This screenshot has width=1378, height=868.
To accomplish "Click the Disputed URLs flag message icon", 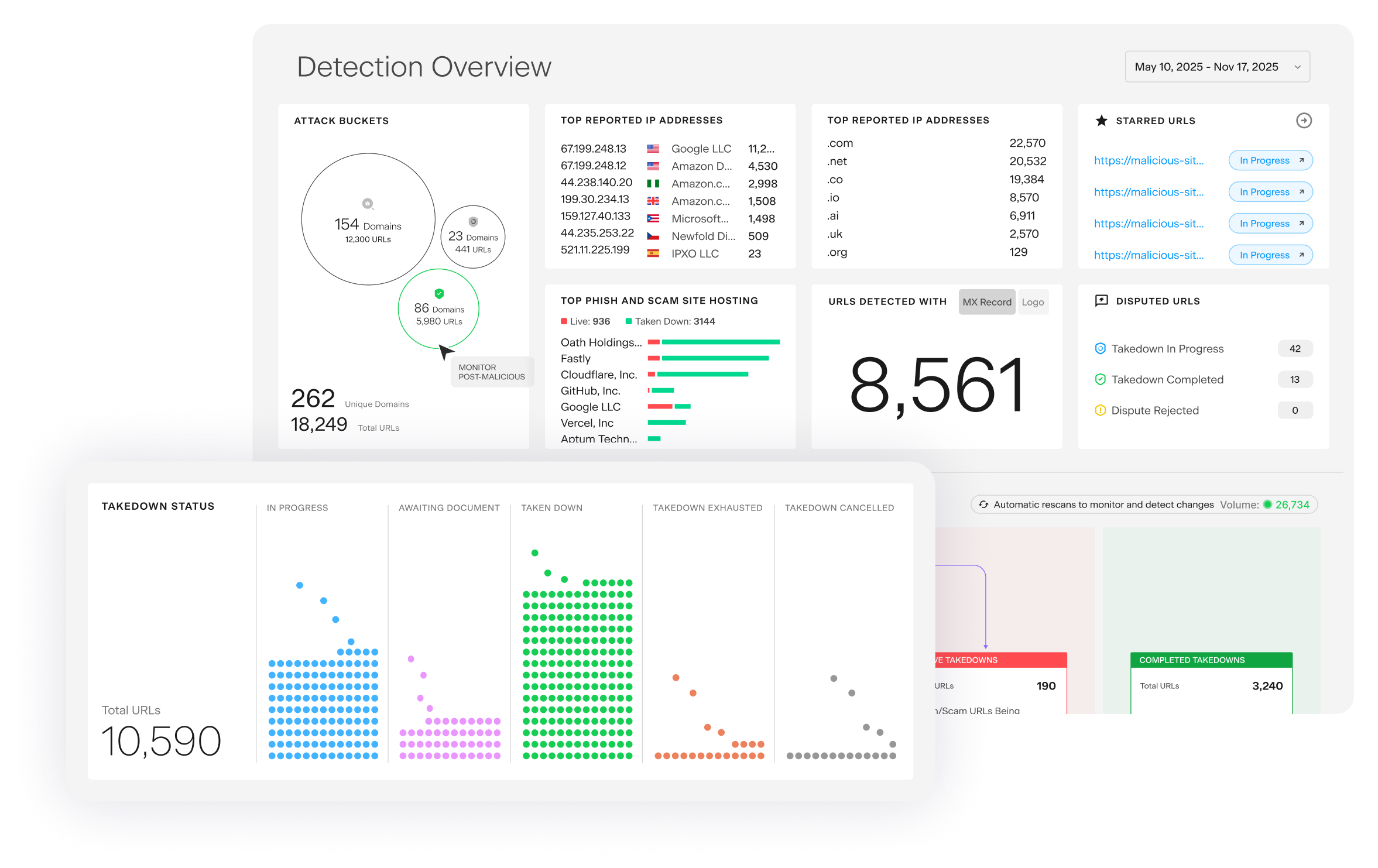I will (x=1101, y=301).
